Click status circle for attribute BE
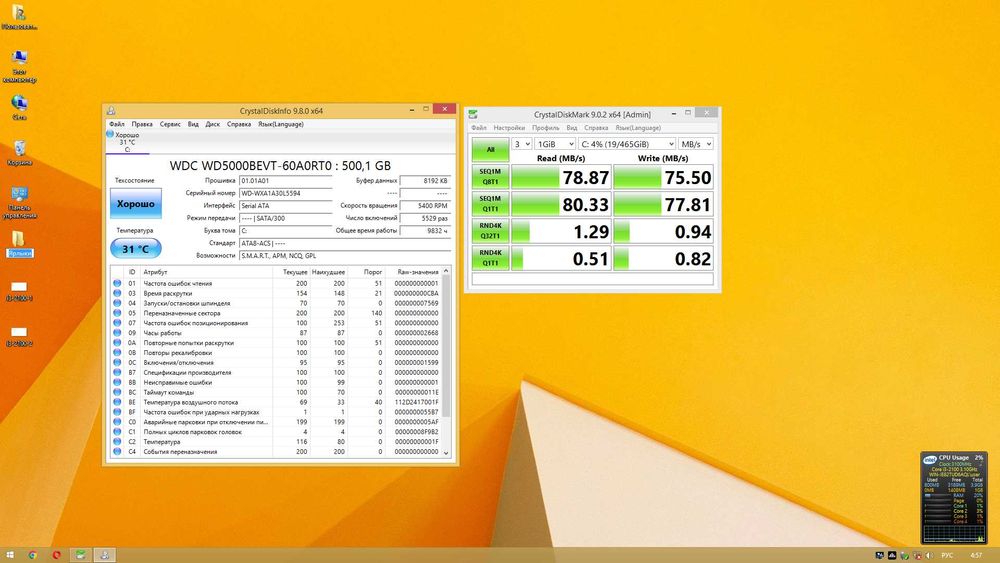The width and height of the screenshot is (1000, 563). (x=117, y=402)
